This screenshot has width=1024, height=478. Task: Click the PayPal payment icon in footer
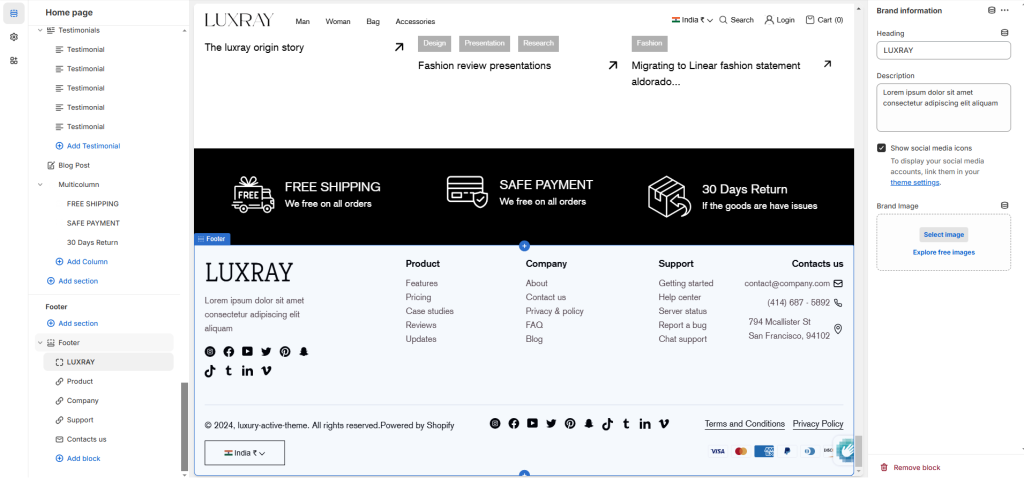[x=787, y=451]
